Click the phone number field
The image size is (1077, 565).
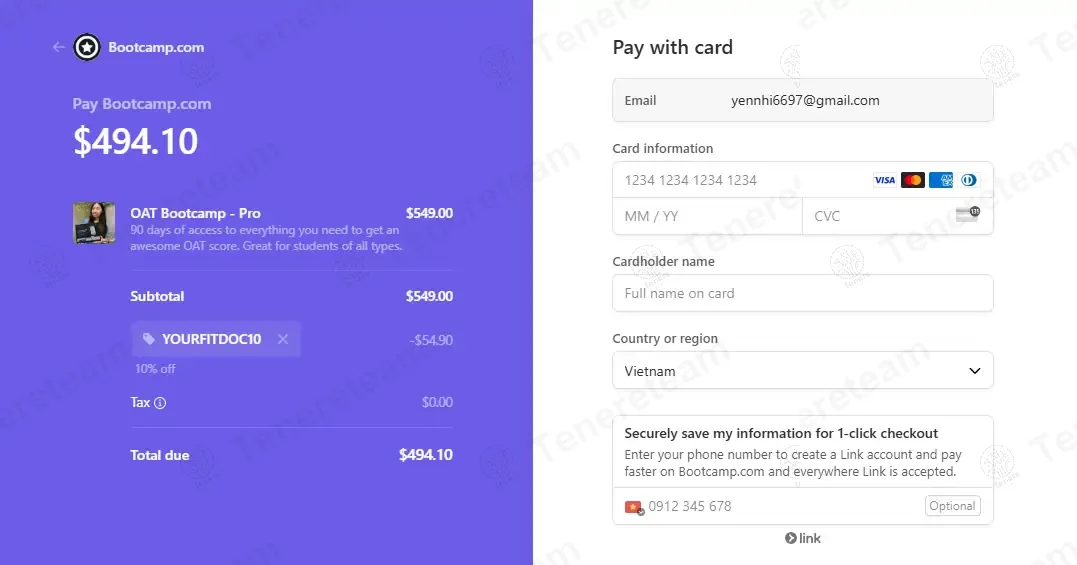tap(780, 507)
